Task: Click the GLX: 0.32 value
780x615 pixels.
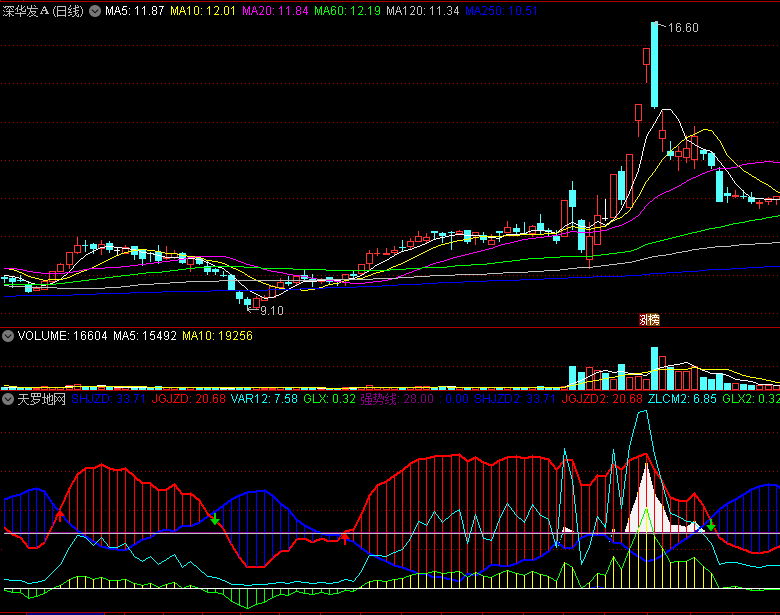Action: [x=329, y=399]
